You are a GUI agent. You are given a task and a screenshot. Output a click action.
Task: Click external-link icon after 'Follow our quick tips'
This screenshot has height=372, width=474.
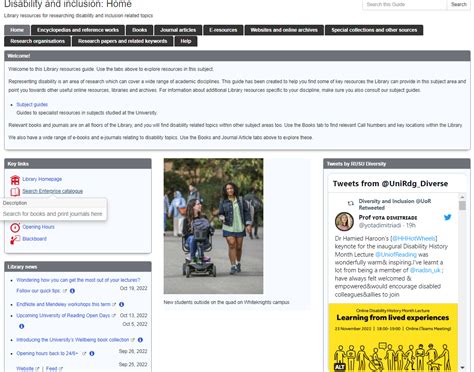(x=65, y=291)
